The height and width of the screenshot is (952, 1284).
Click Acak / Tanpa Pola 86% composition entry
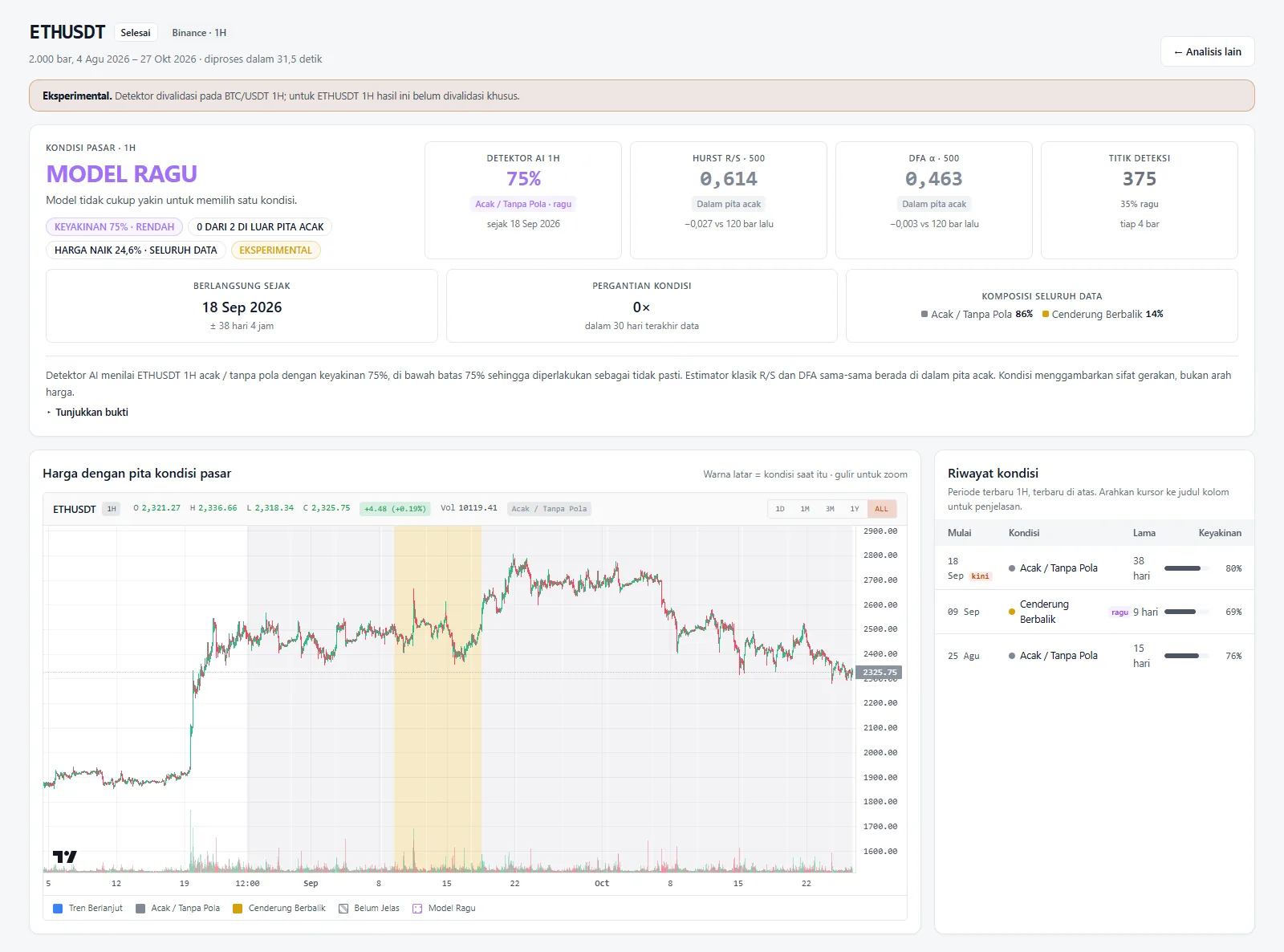[977, 315]
